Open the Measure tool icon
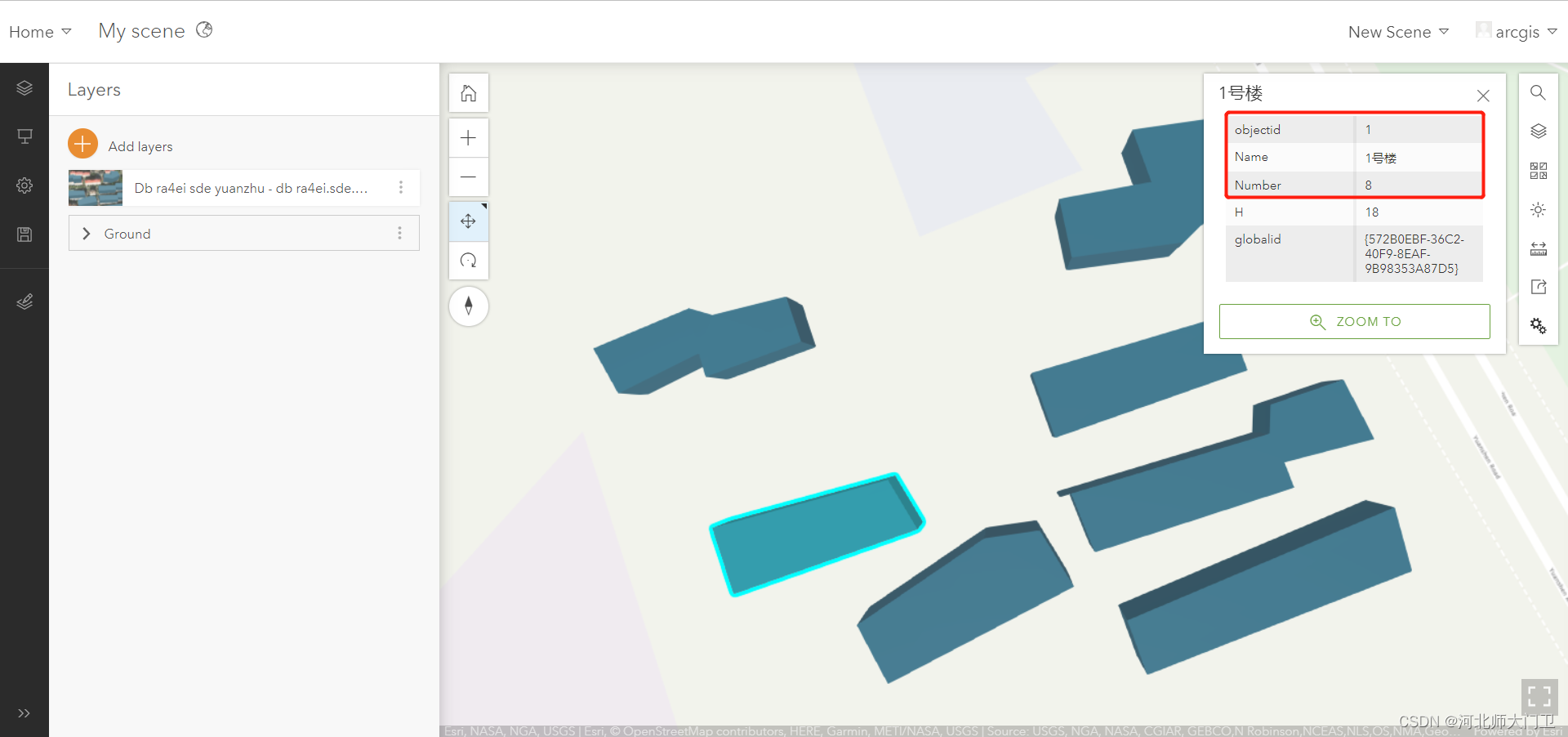 pos(1538,249)
